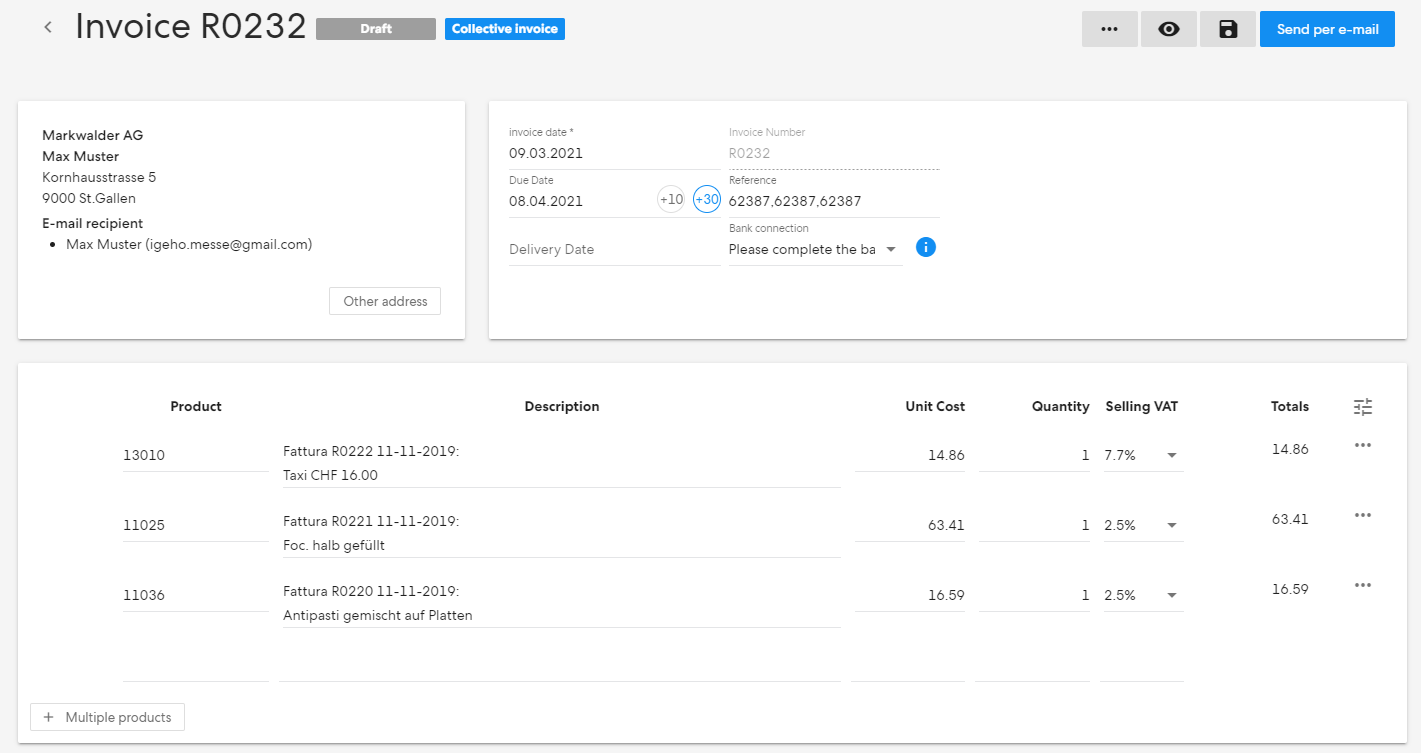Open row options for product 11036

coord(1362,585)
